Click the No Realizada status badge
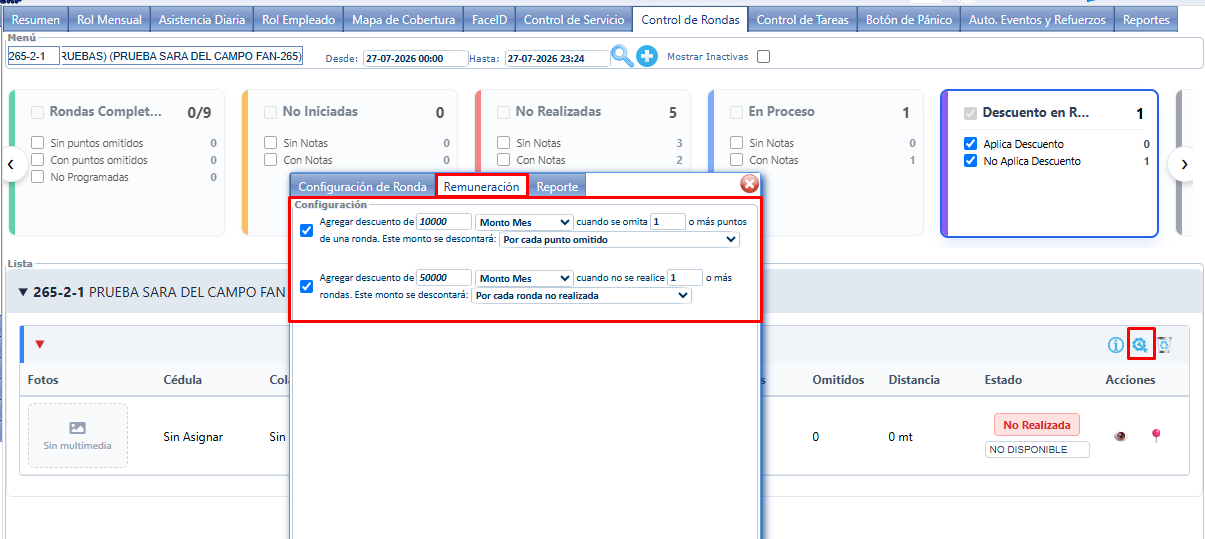 pos(1037,424)
